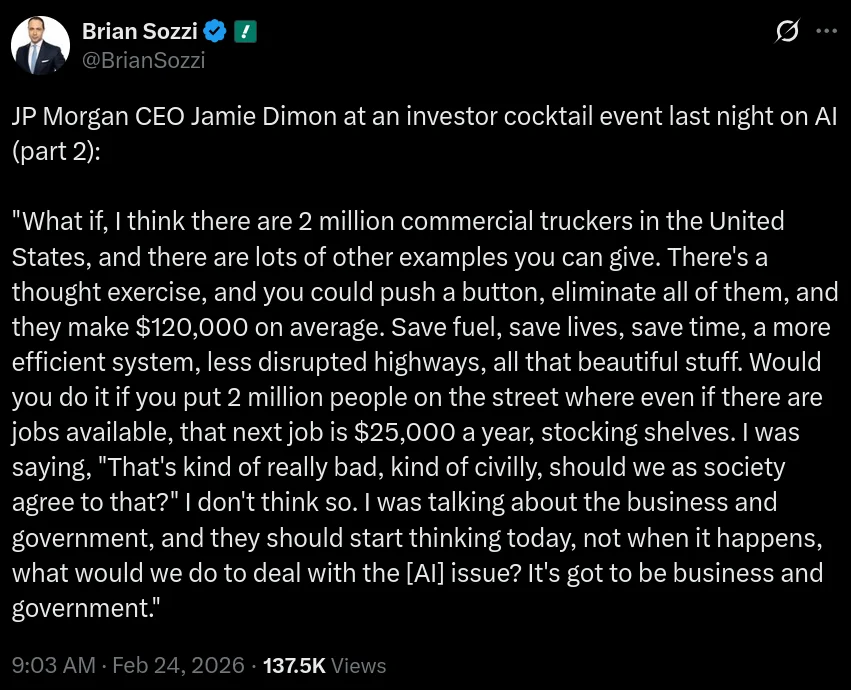Image resolution: width=851 pixels, height=690 pixels.
Task: Open the Grok slashed-circle icon
Action: [787, 32]
